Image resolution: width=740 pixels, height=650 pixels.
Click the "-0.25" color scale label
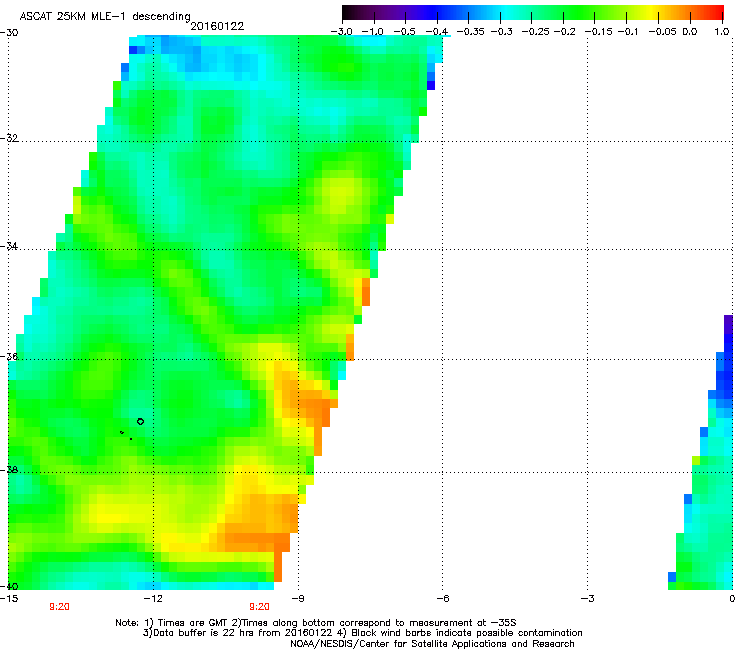pyautogui.click(x=535, y=32)
